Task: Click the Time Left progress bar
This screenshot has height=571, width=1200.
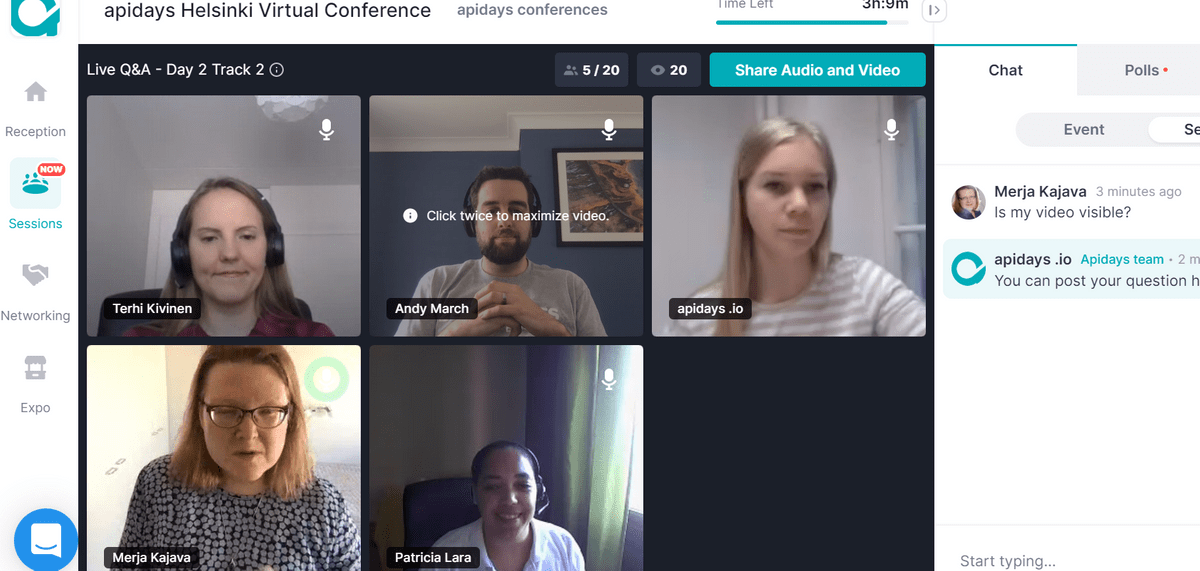Action: (x=813, y=22)
